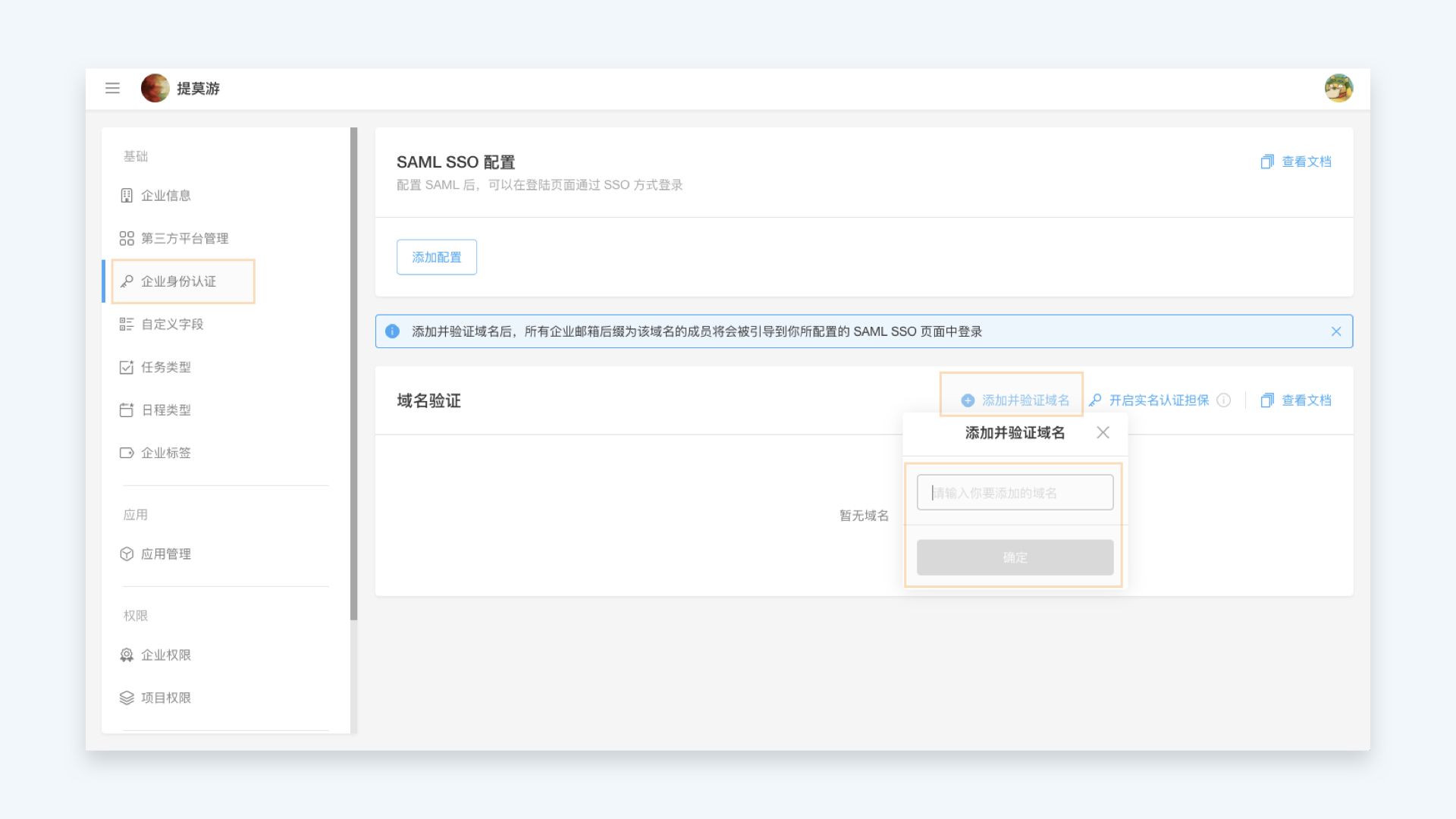The height and width of the screenshot is (819, 1456).
Task: Click the 确定 button in popup
Action: (x=1015, y=557)
